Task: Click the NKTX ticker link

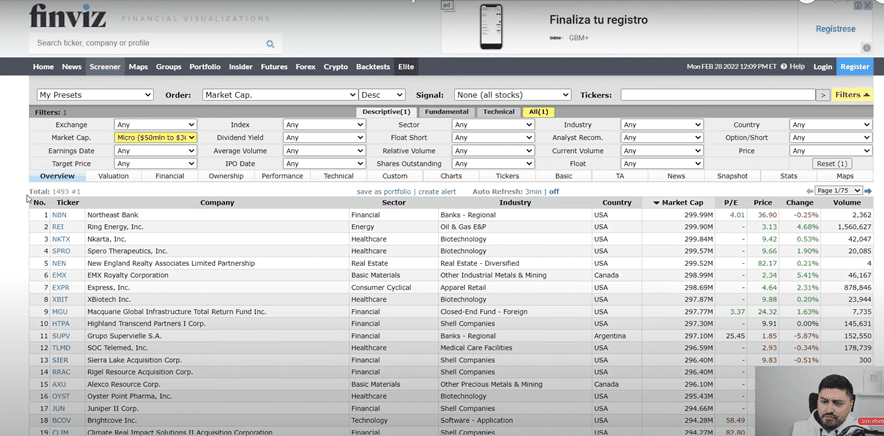Action: (61, 239)
